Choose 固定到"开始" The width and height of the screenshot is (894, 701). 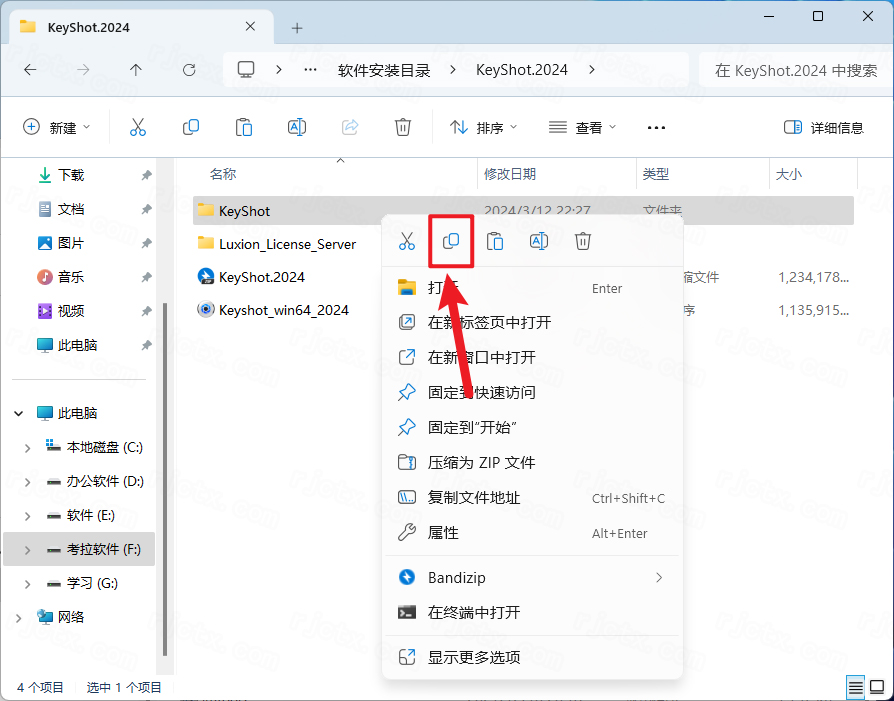click(532, 427)
